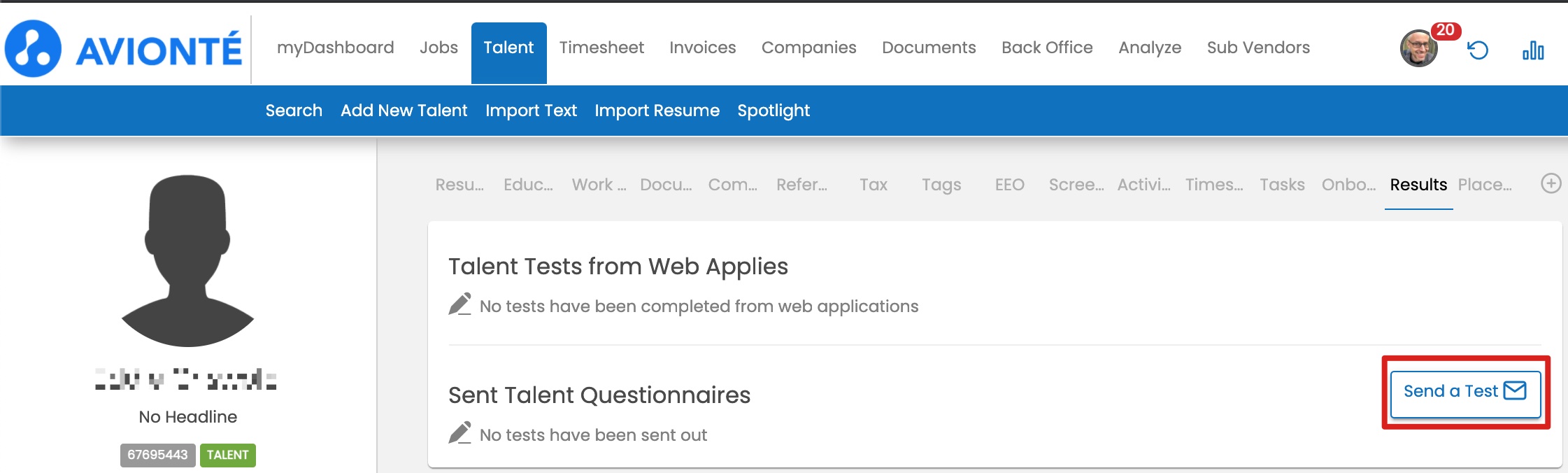1568x473 pixels.
Task: Click the talent silhouette profile photo
Action: [187, 260]
